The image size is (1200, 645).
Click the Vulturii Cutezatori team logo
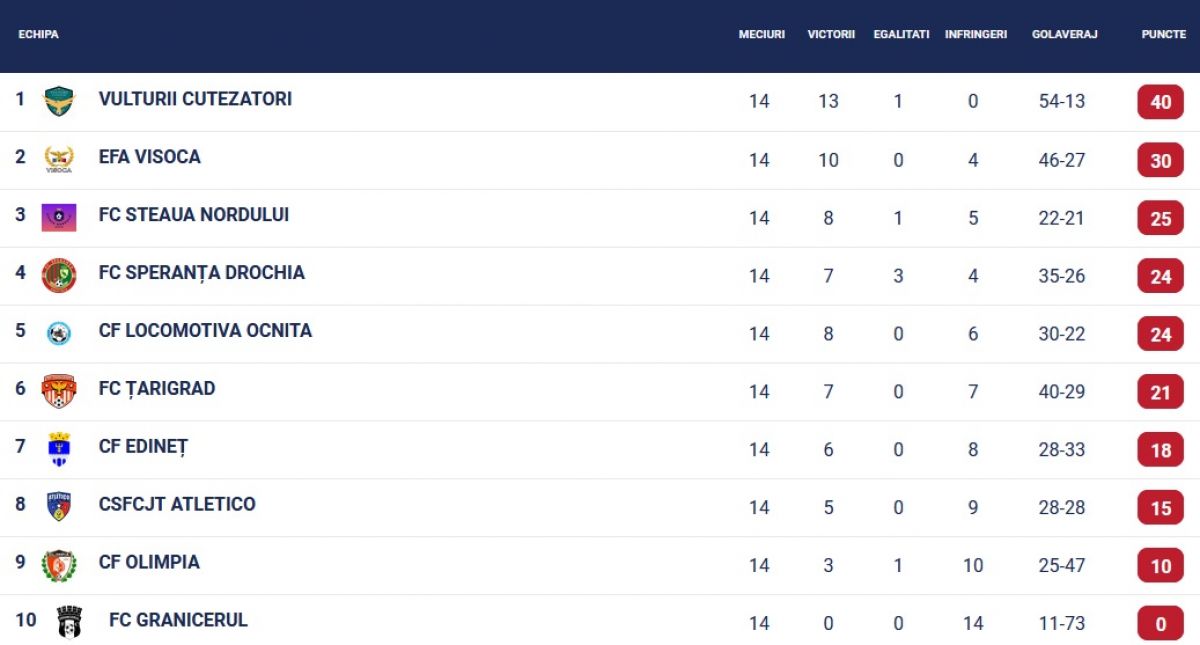click(59, 101)
